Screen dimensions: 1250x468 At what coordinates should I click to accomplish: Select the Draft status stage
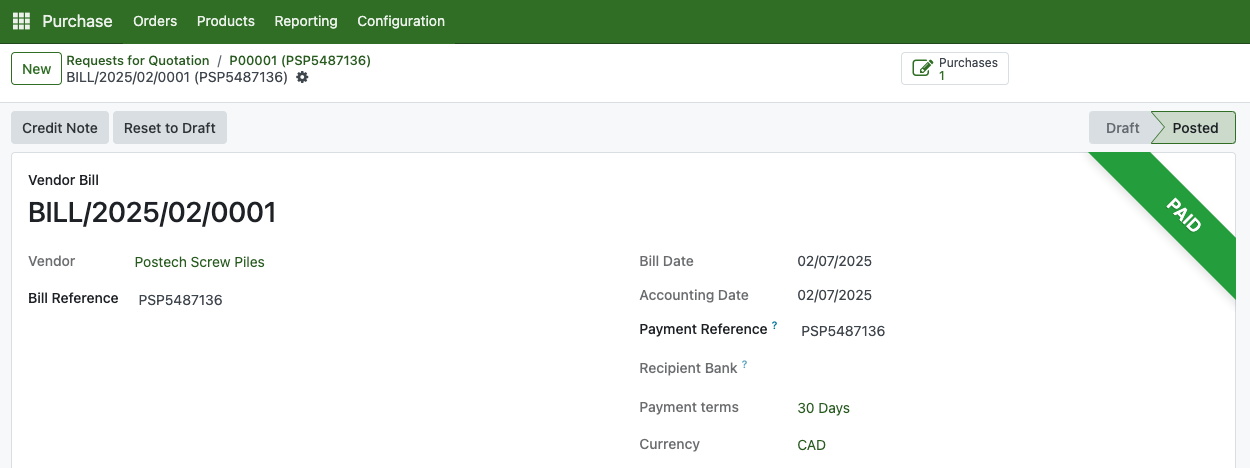(x=1122, y=128)
